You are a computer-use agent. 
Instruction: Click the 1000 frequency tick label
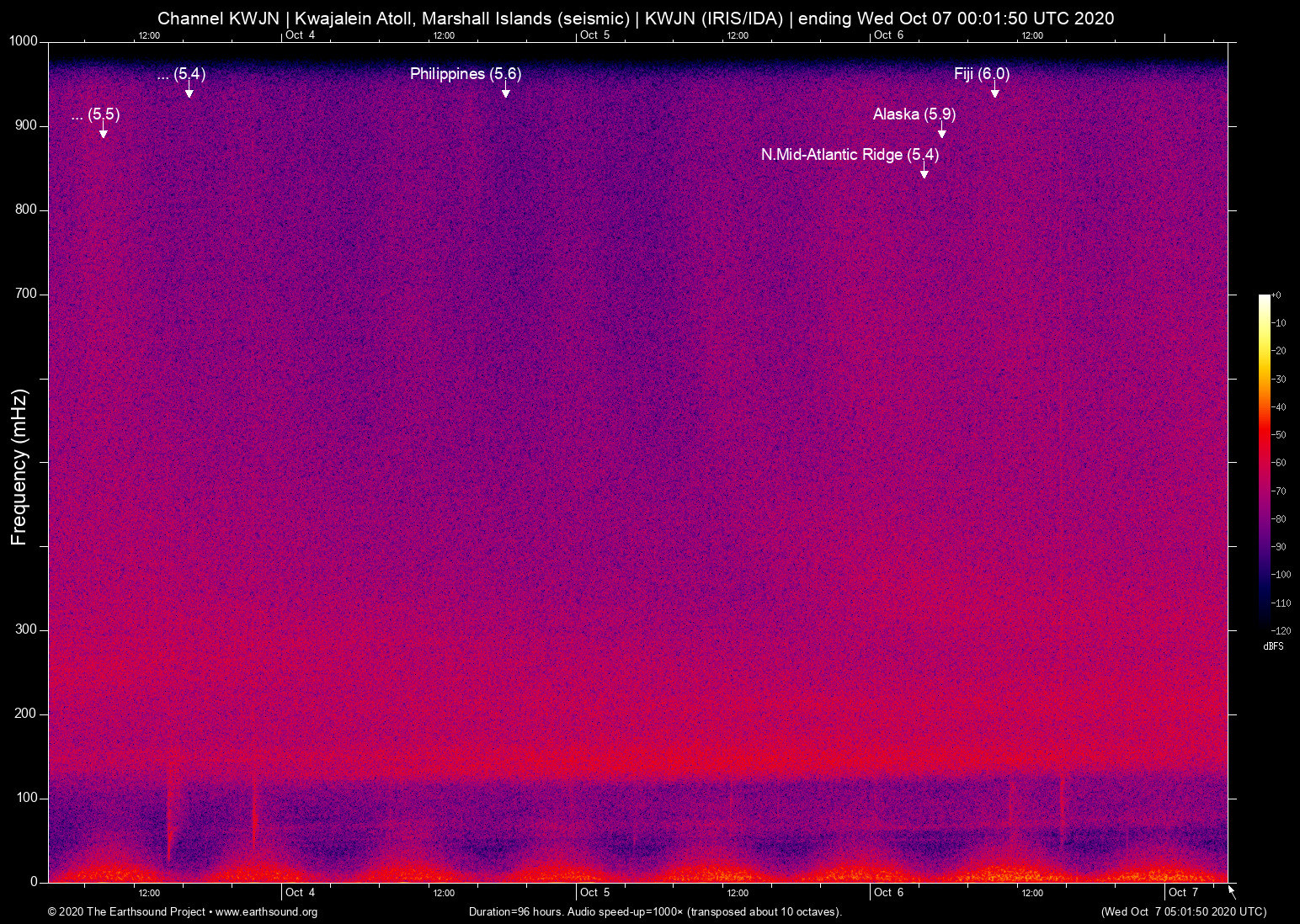[22, 40]
